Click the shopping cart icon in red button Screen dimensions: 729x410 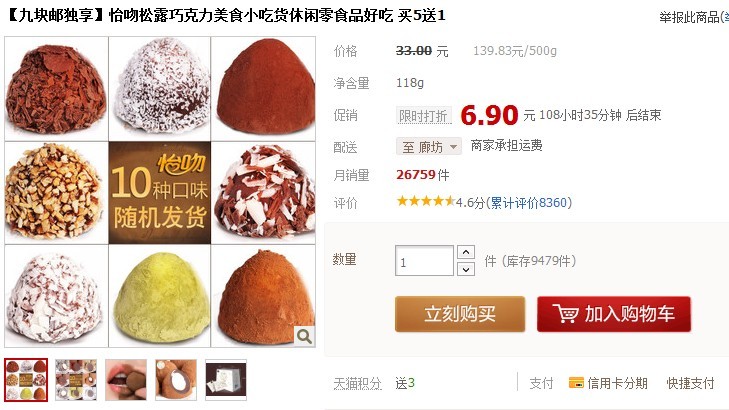point(565,314)
